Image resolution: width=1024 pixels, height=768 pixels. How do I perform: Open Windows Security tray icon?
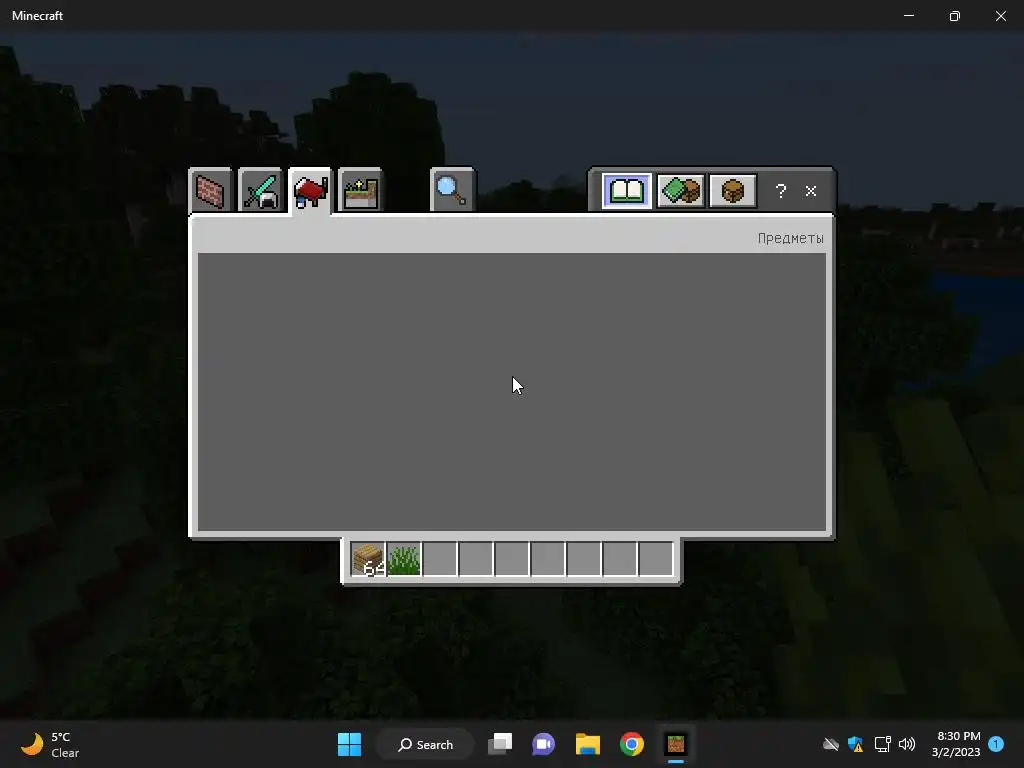pyautogui.click(x=856, y=744)
